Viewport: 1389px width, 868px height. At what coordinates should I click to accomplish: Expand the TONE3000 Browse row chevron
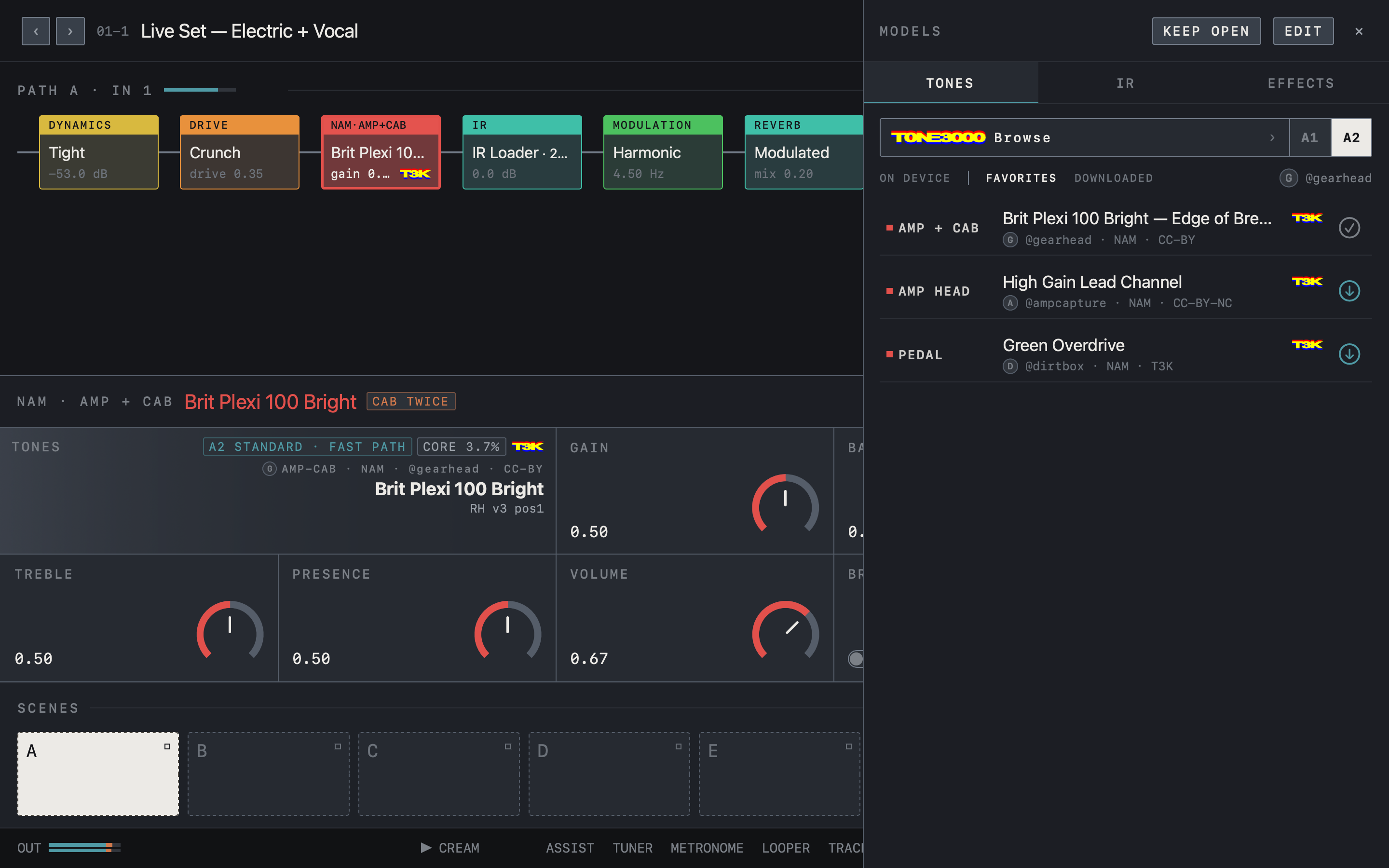pos(1272,137)
